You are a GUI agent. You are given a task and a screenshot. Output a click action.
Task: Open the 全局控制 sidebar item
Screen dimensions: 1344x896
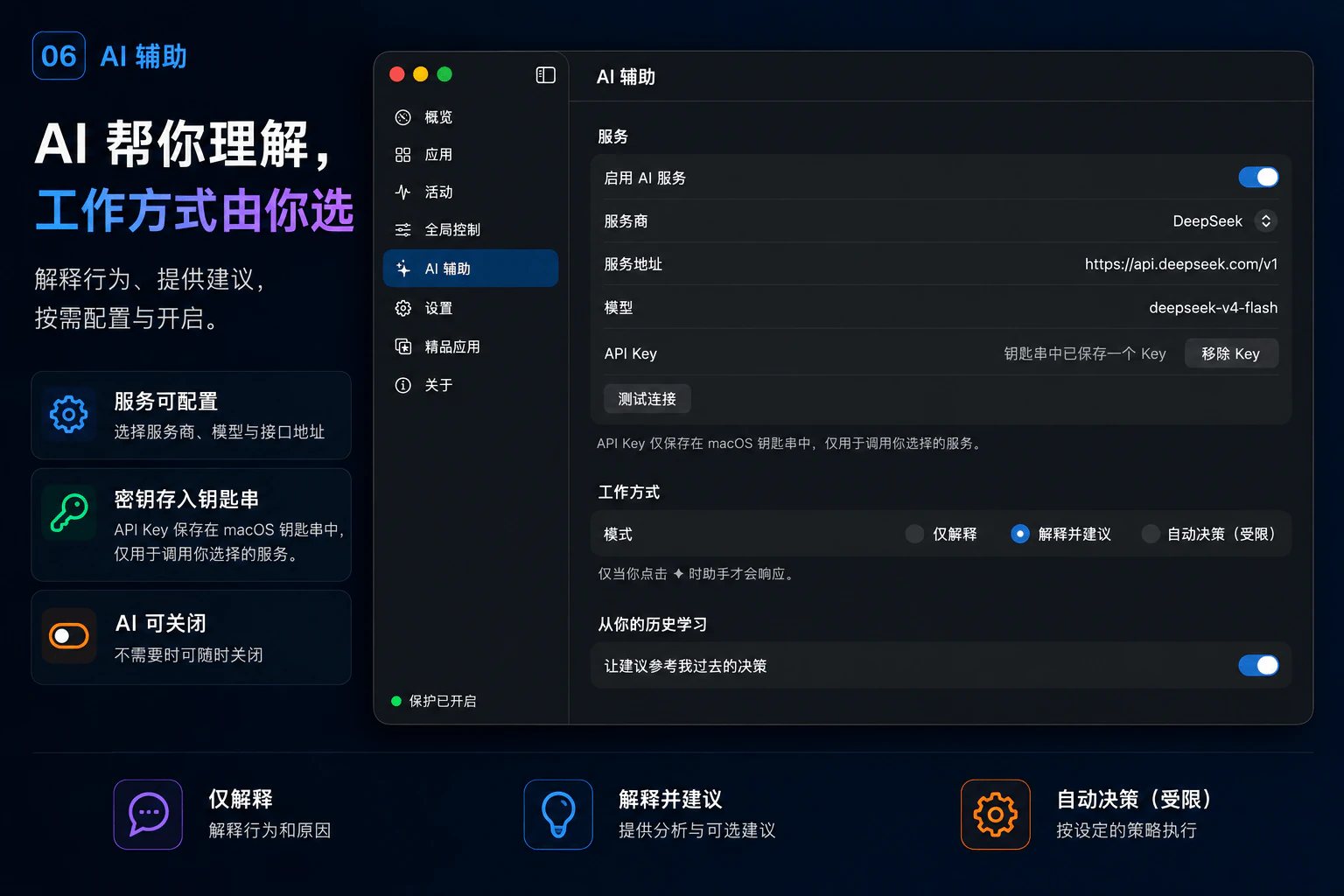[471, 230]
